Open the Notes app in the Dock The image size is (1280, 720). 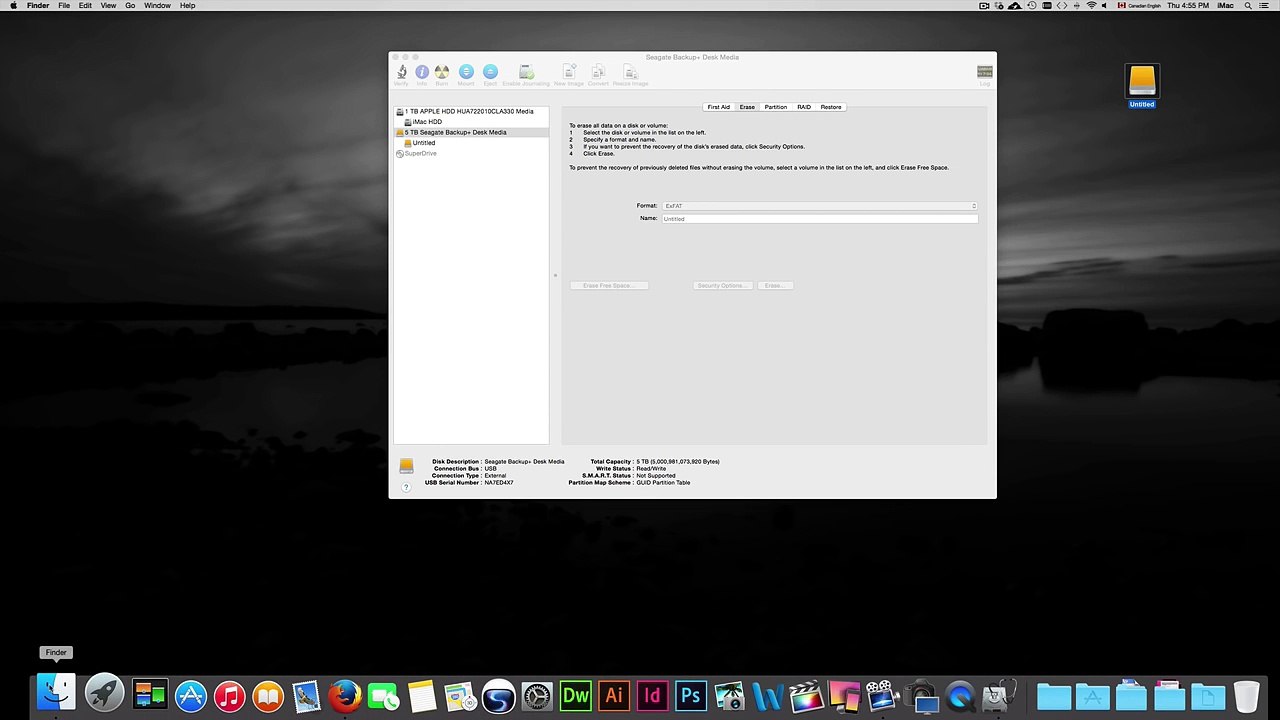422,695
